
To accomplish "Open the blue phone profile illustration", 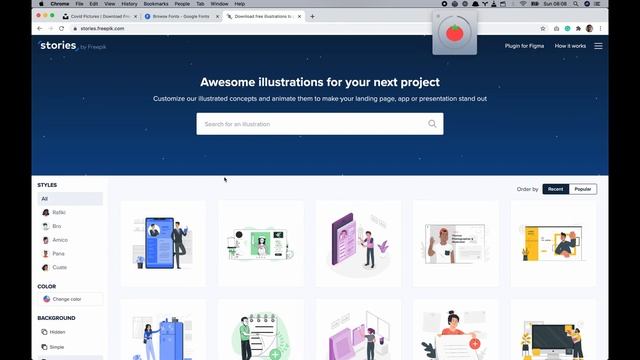I will click(x=163, y=243).
